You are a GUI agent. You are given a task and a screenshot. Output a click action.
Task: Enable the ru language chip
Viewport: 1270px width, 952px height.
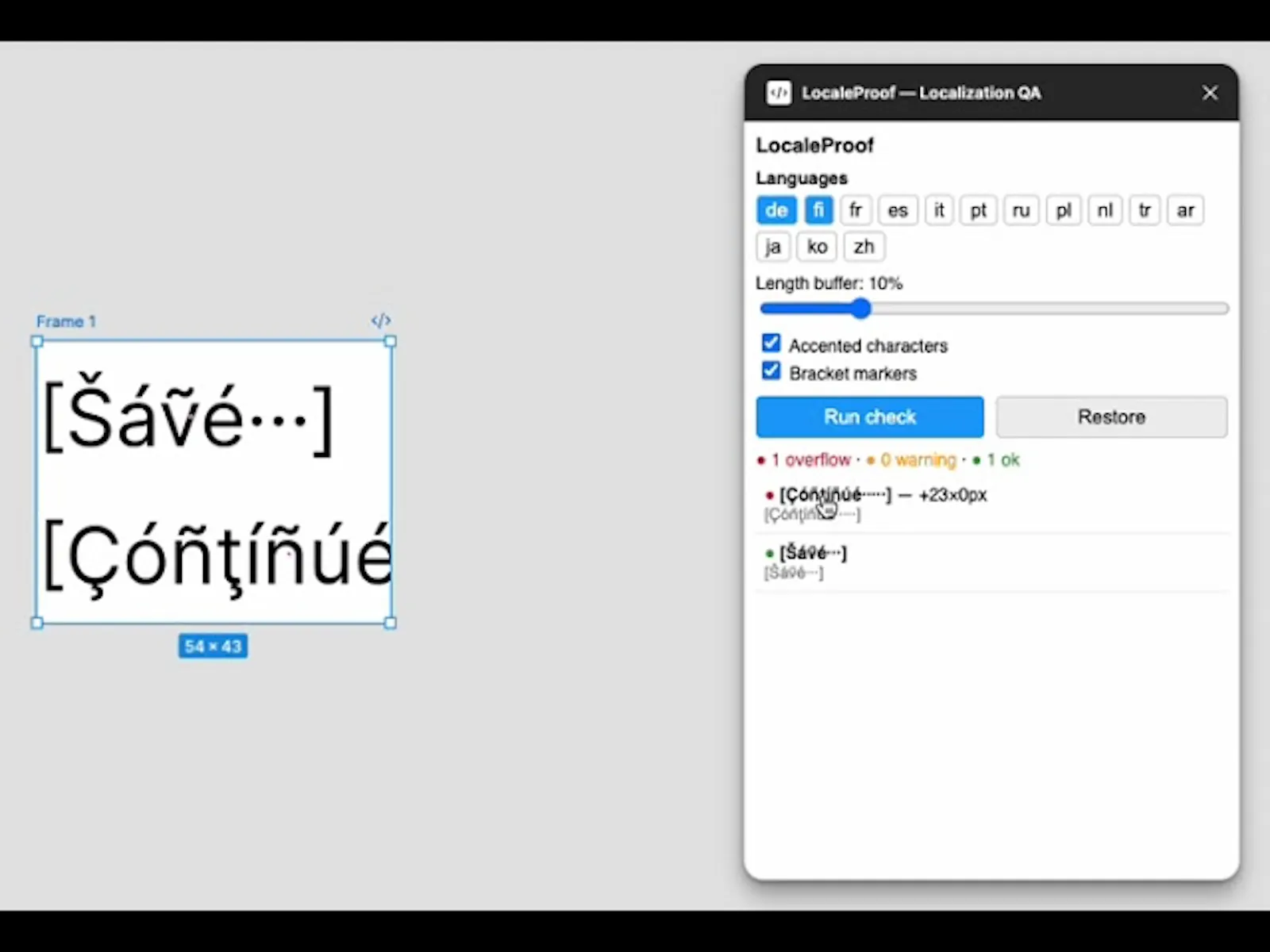(x=1021, y=210)
